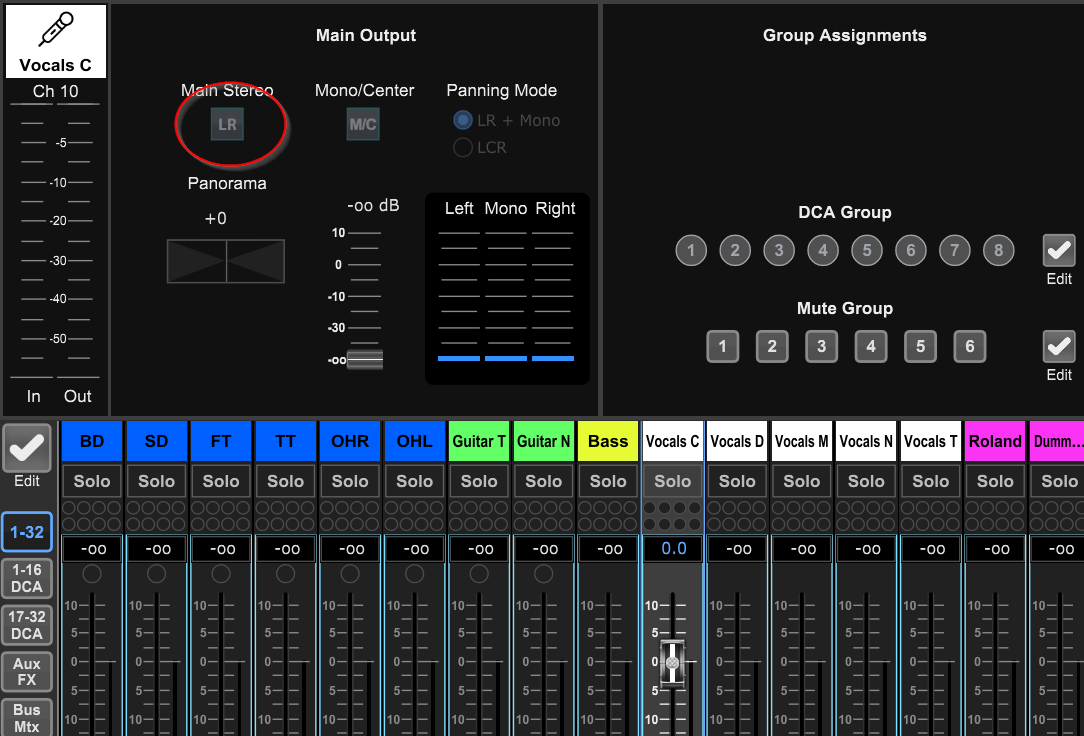The image size is (1084, 736).
Task: Click the BD channel pan knob
Action: (x=92, y=574)
